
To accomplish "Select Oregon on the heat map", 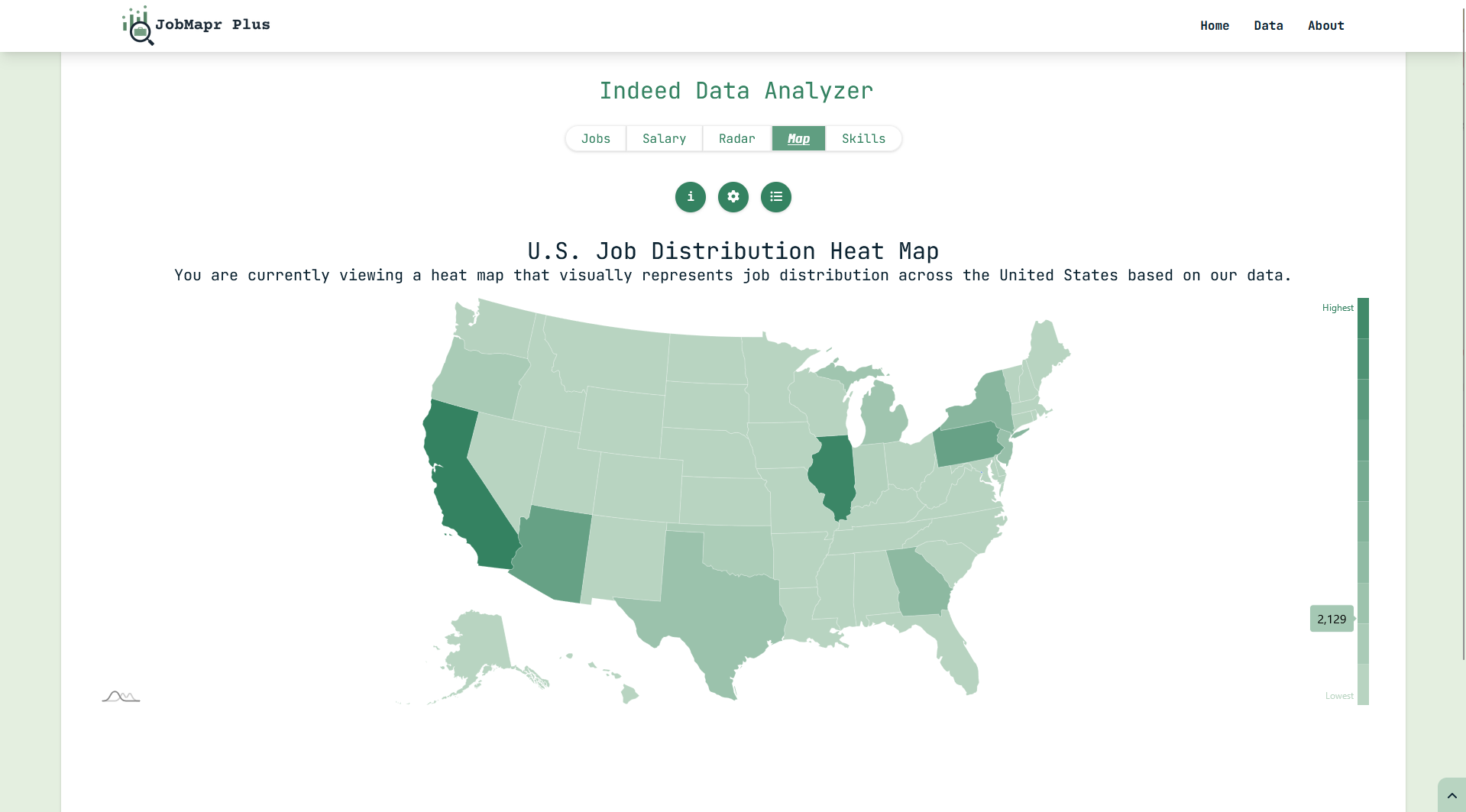I will [x=481, y=380].
